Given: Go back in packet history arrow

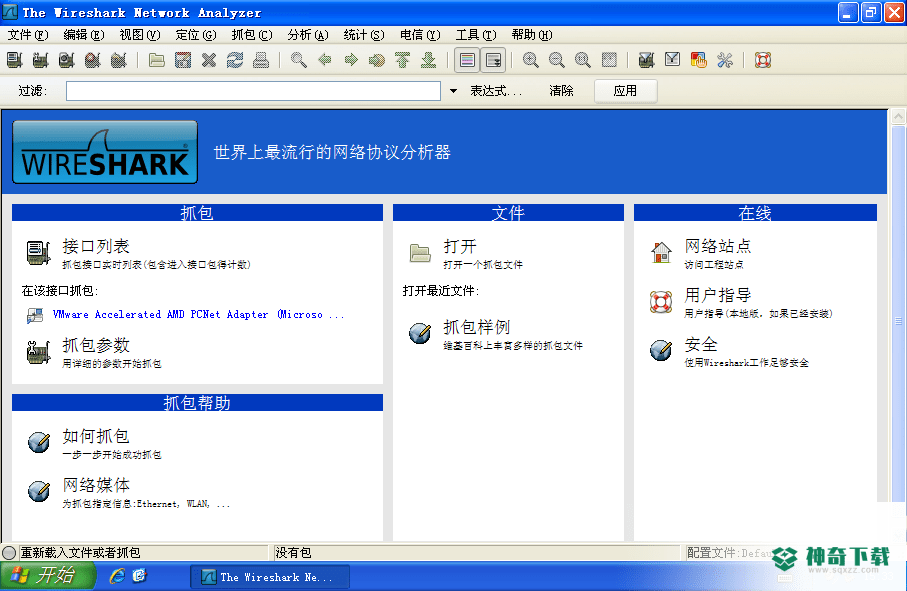Looking at the screenshot, I should point(325,60).
